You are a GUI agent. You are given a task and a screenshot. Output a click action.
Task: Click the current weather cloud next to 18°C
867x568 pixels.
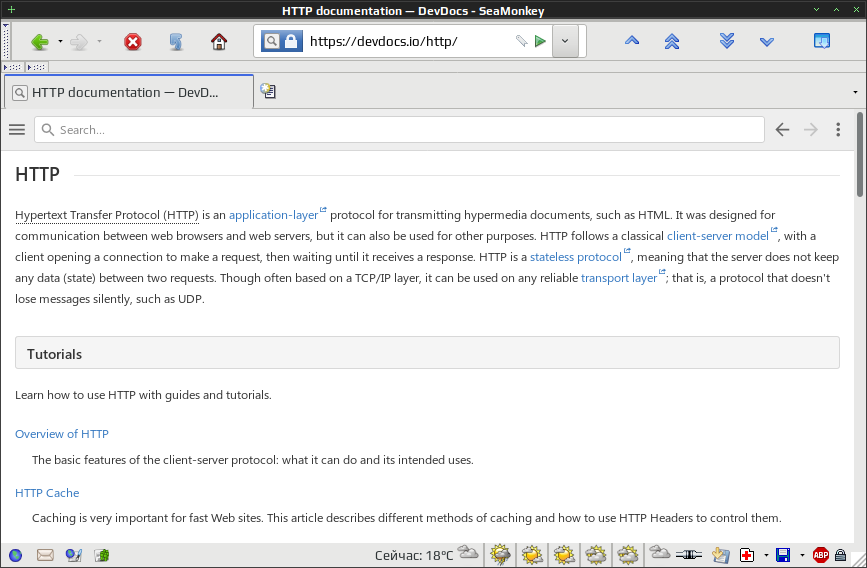coord(468,552)
